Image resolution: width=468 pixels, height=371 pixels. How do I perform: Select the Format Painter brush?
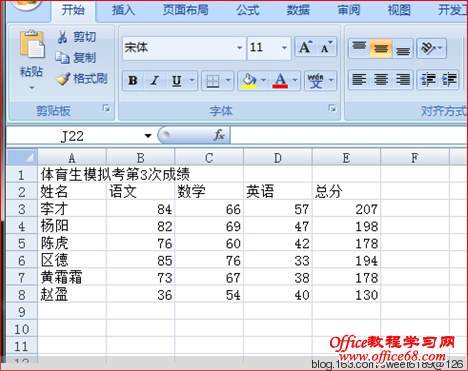(63, 79)
